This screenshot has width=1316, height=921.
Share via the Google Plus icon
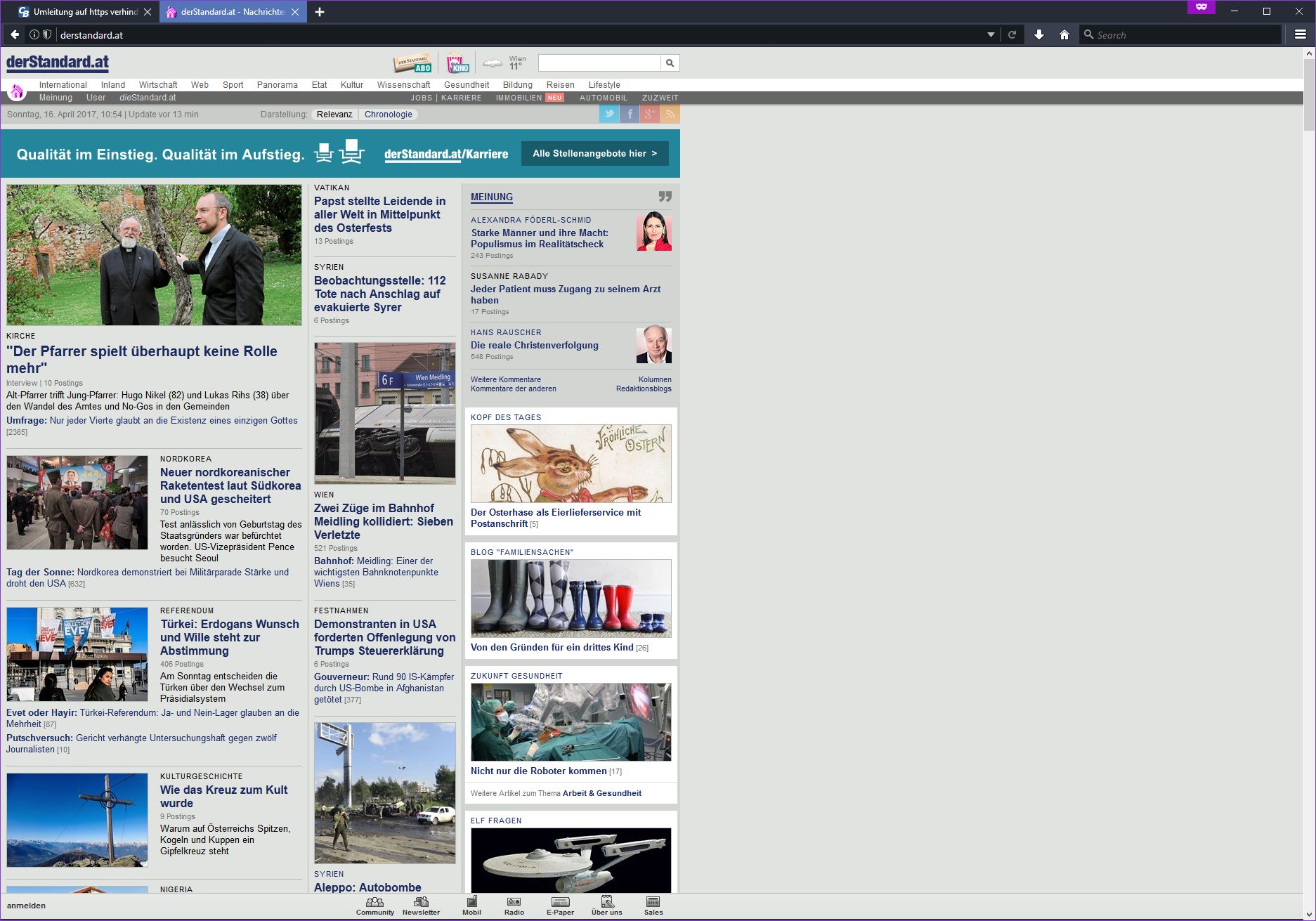650,114
